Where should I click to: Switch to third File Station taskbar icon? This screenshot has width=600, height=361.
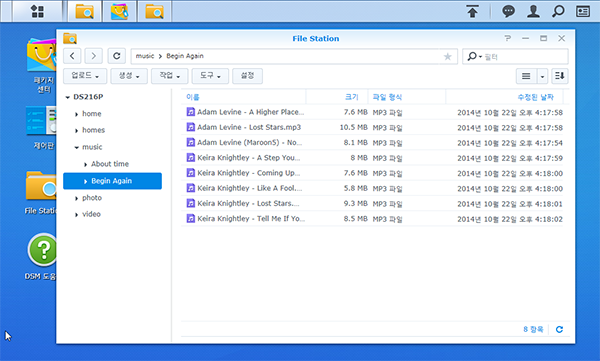point(155,11)
